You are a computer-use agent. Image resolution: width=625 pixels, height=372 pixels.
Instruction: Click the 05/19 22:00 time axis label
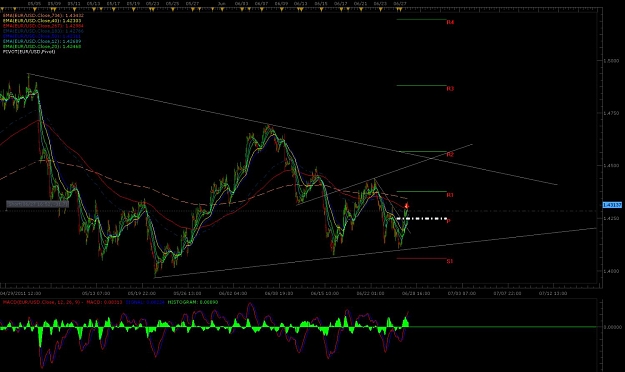pyautogui.click(x=142, y=293)
